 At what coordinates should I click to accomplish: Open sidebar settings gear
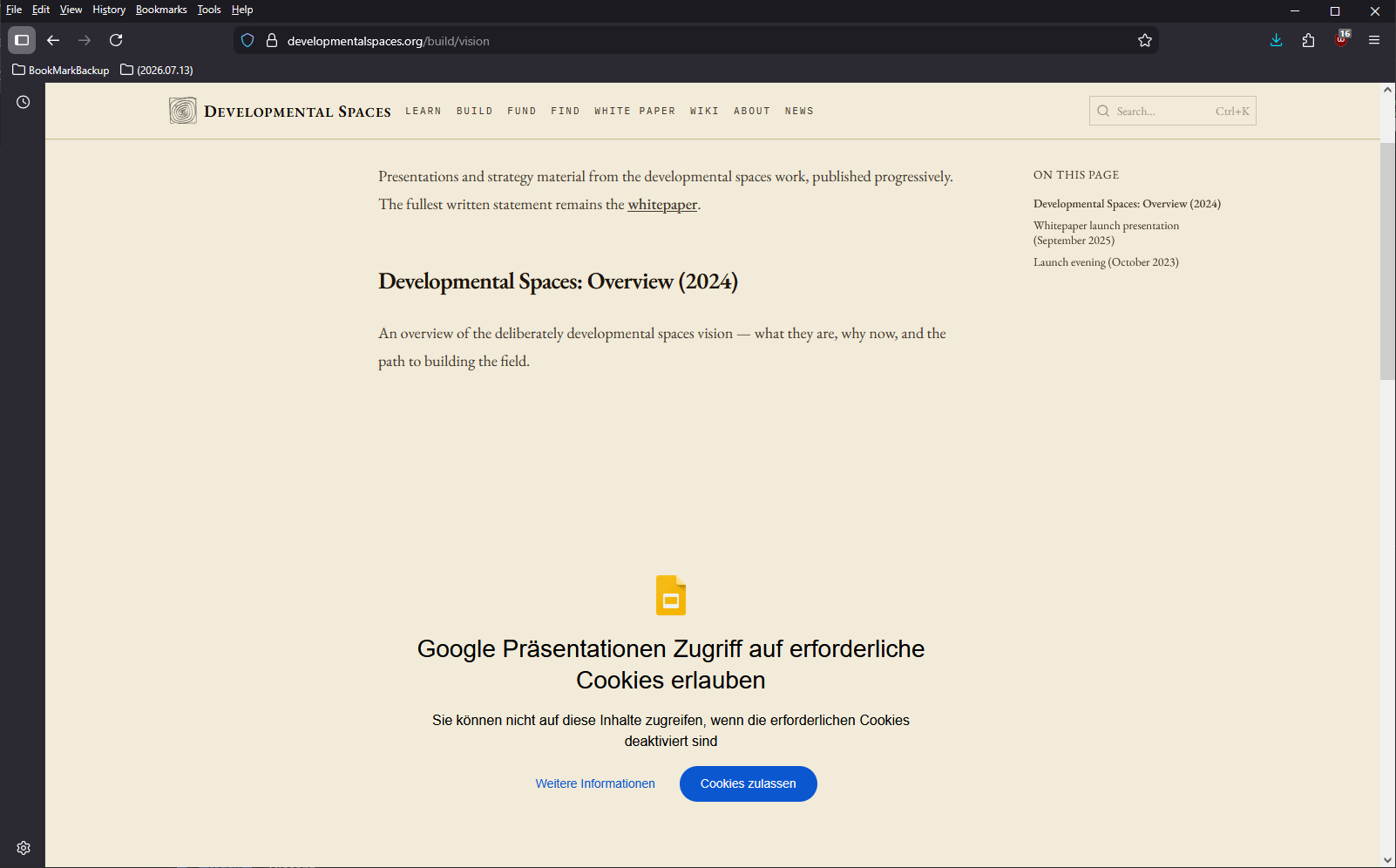[24, 848]
